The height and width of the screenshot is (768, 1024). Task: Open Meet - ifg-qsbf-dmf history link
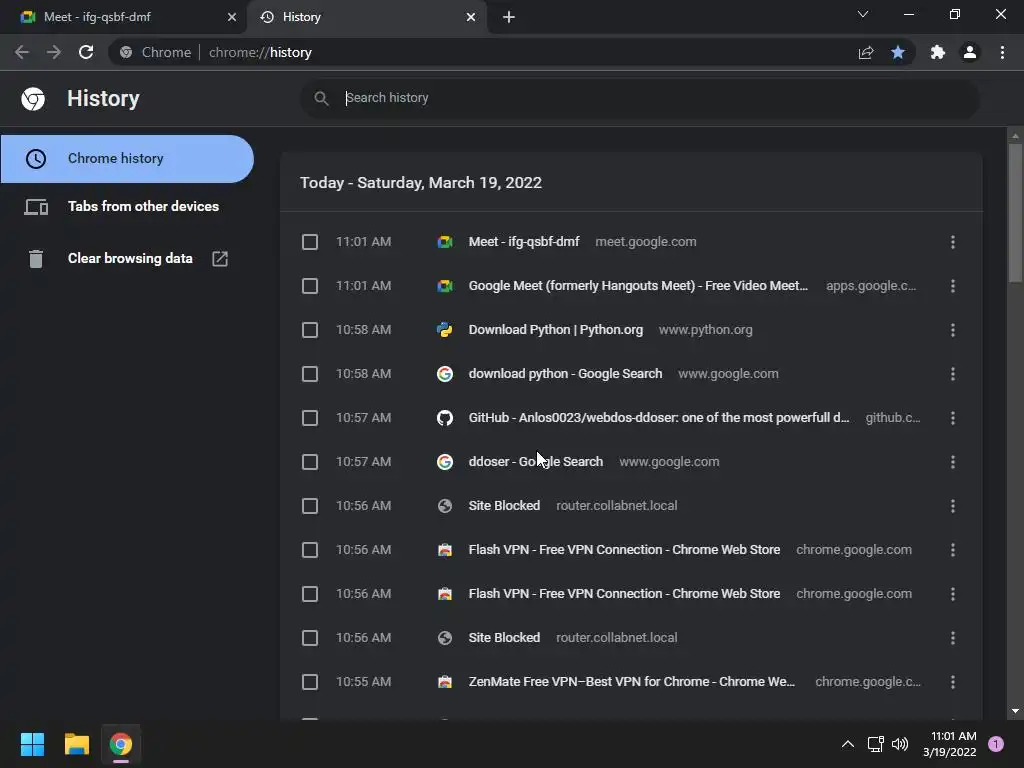(524, 242)
